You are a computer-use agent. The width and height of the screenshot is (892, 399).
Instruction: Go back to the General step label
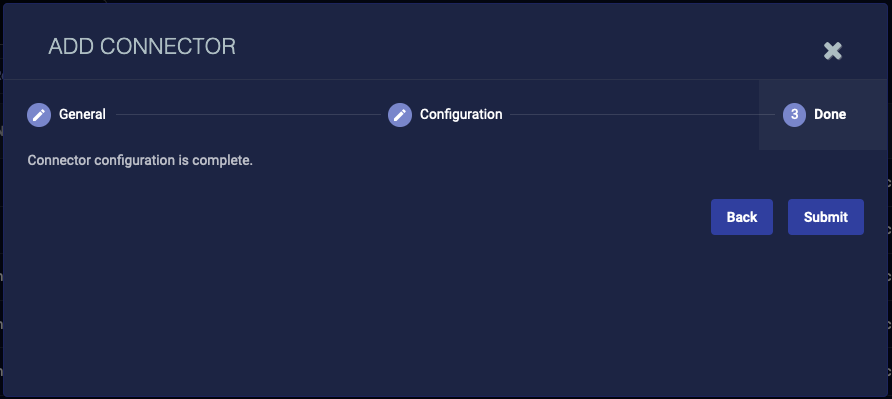pyautogui.click(x=82, y=114)
